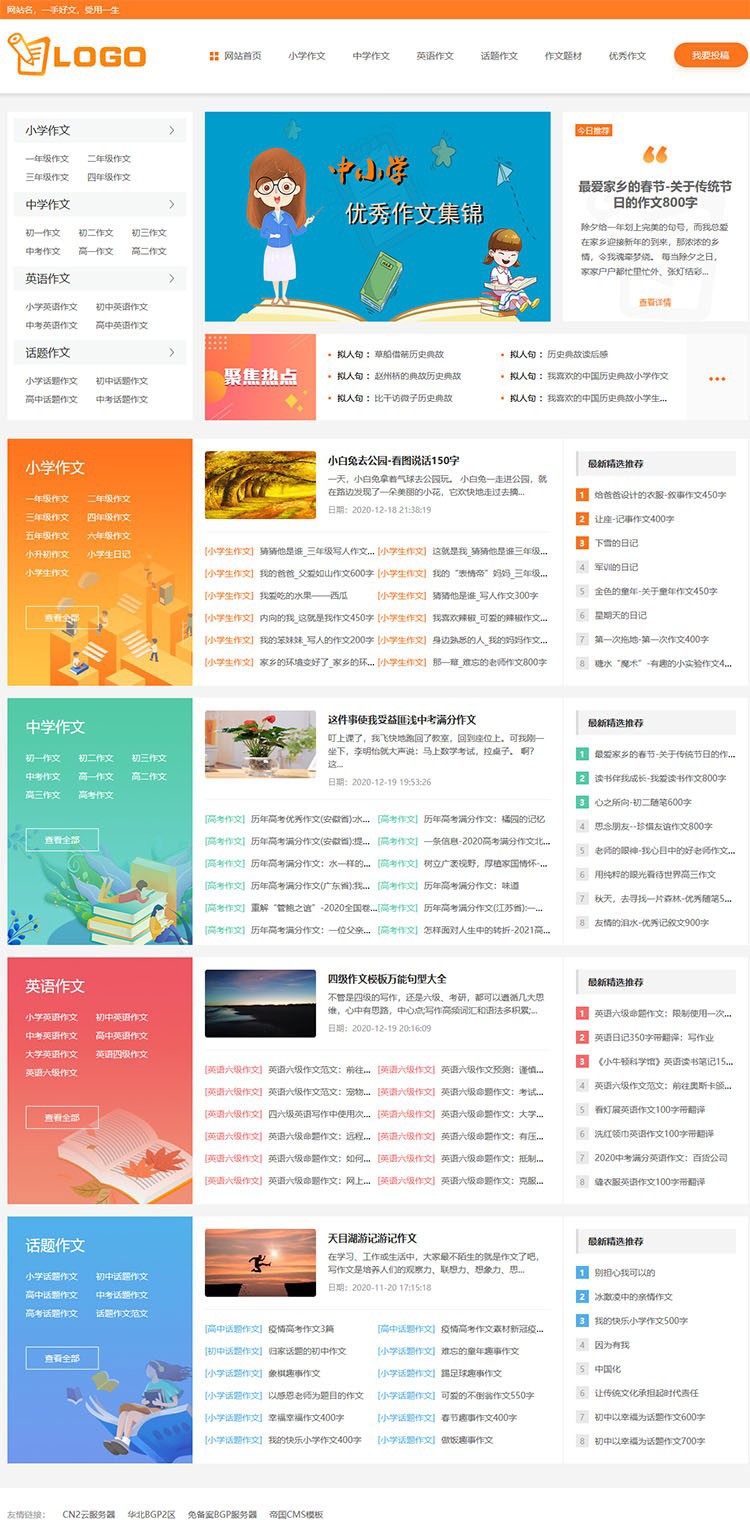Open featured title 最爱家乡的春节-关于传统节日的作文800字
This screenshot has height=1533, width=750.
click(655, 194)
